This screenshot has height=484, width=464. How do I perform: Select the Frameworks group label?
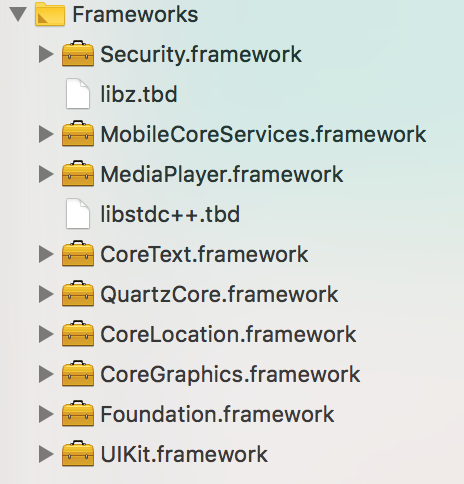pos(135,14)
